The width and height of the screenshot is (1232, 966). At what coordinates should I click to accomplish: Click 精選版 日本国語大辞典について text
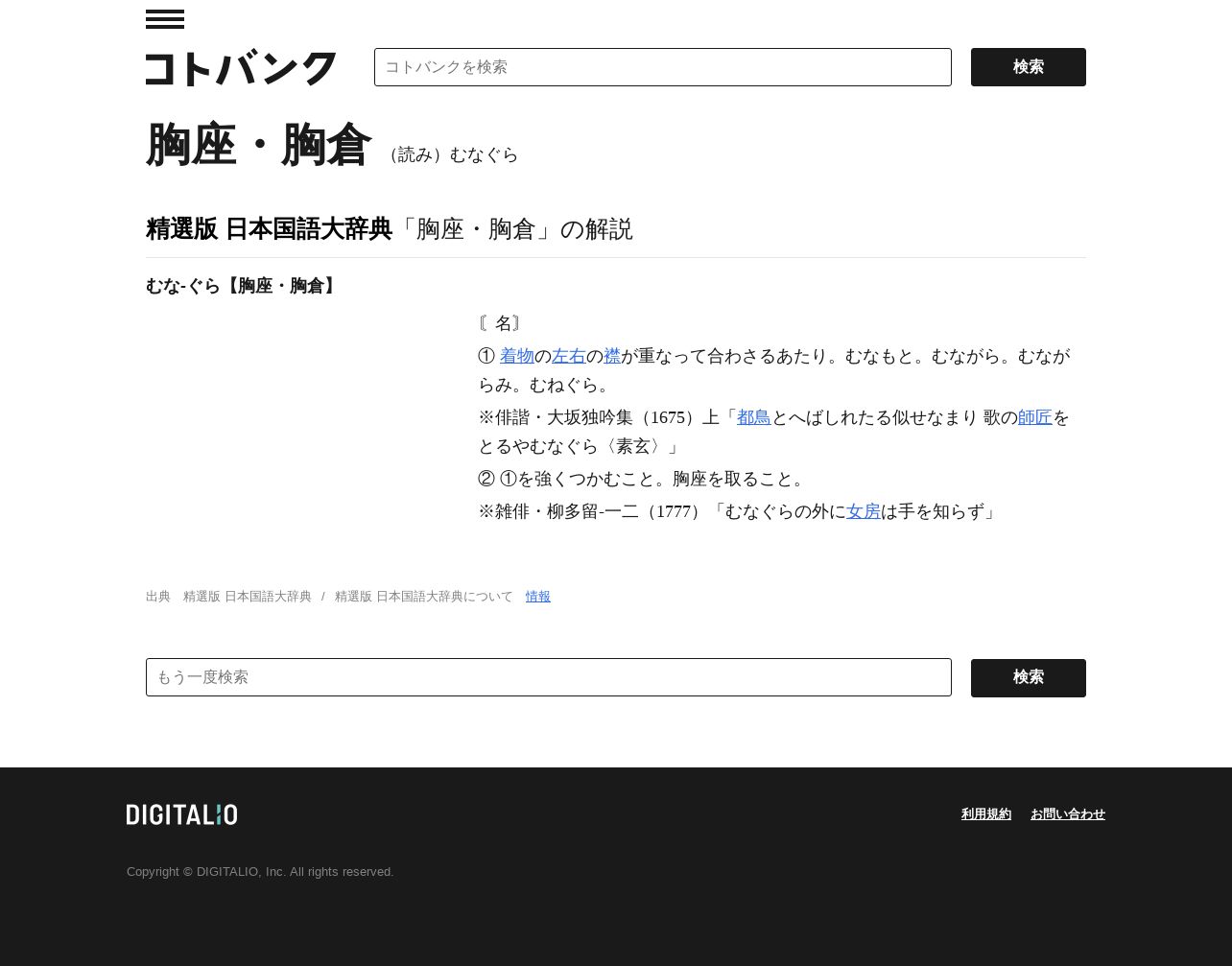424,597
